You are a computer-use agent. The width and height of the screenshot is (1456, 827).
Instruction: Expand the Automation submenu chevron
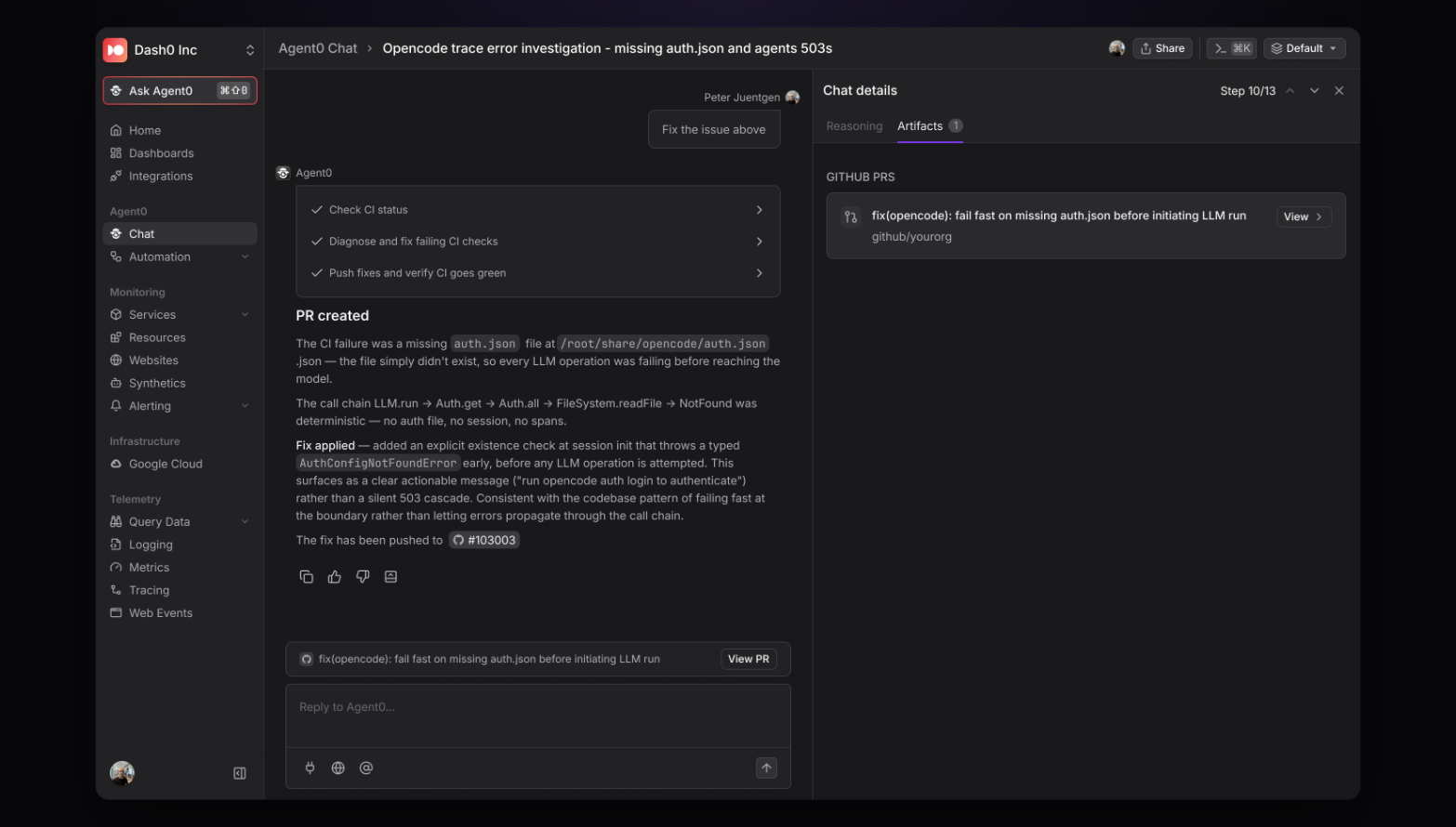[x=245, y=257]
